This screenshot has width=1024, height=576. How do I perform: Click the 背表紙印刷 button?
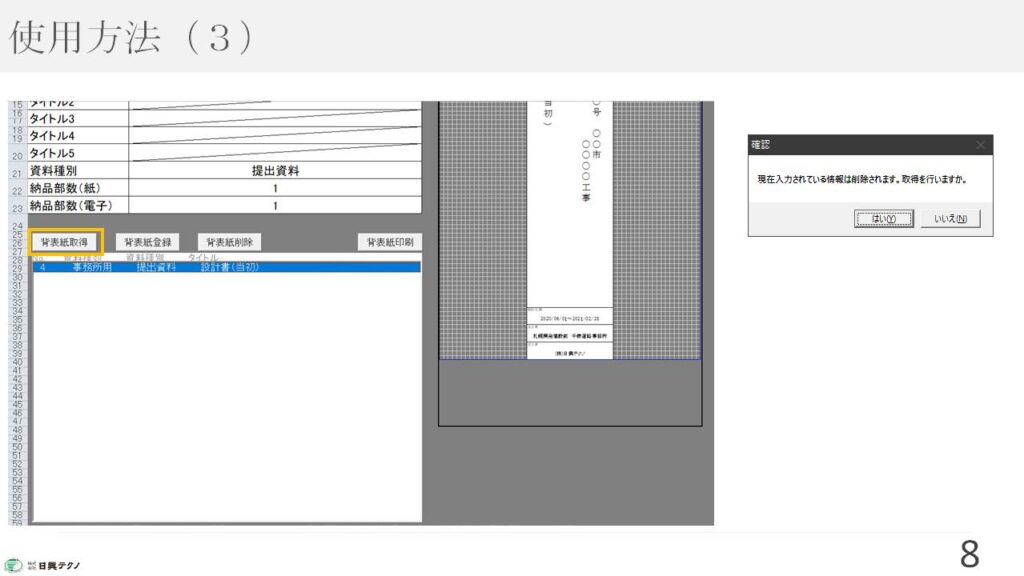389,242
